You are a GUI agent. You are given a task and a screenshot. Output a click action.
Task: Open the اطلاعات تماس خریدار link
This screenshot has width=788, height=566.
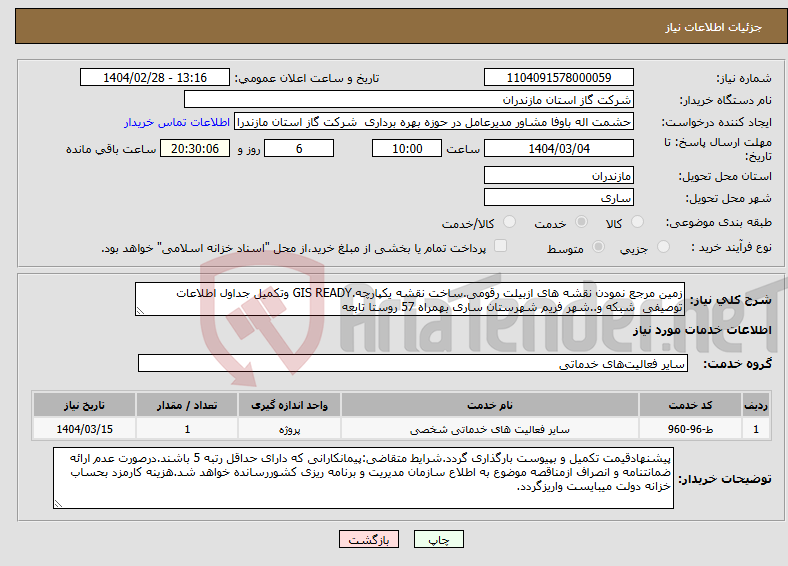[177, 122]
